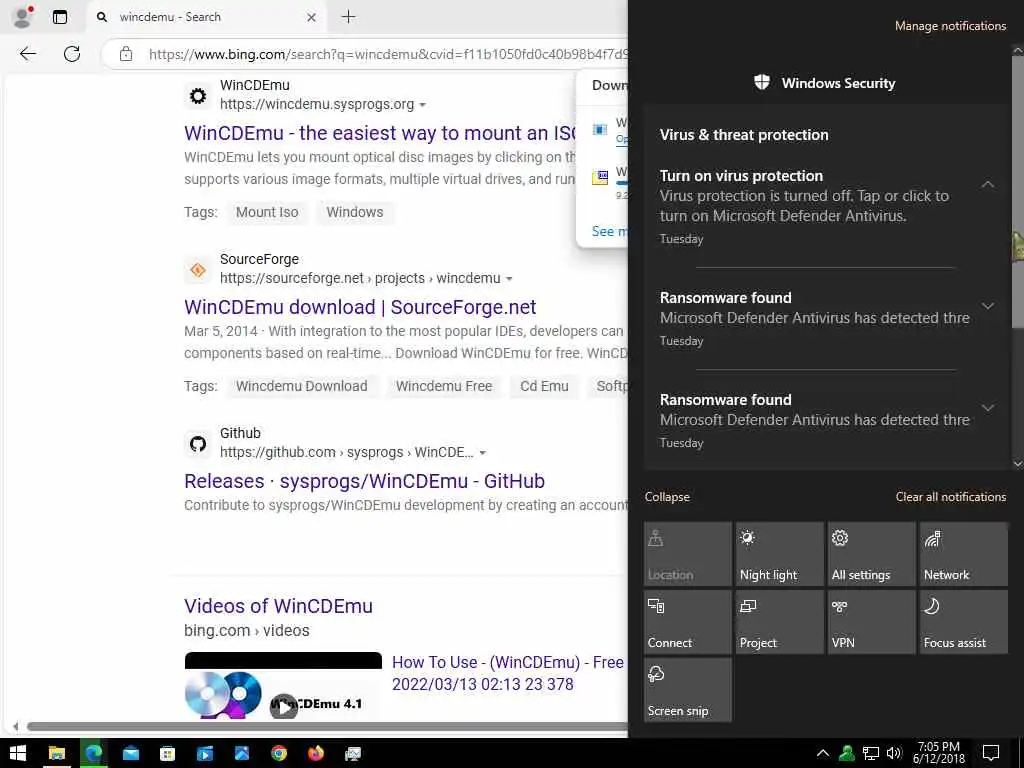Refresh the page
Screen dimensions: 1024x768
72,54
